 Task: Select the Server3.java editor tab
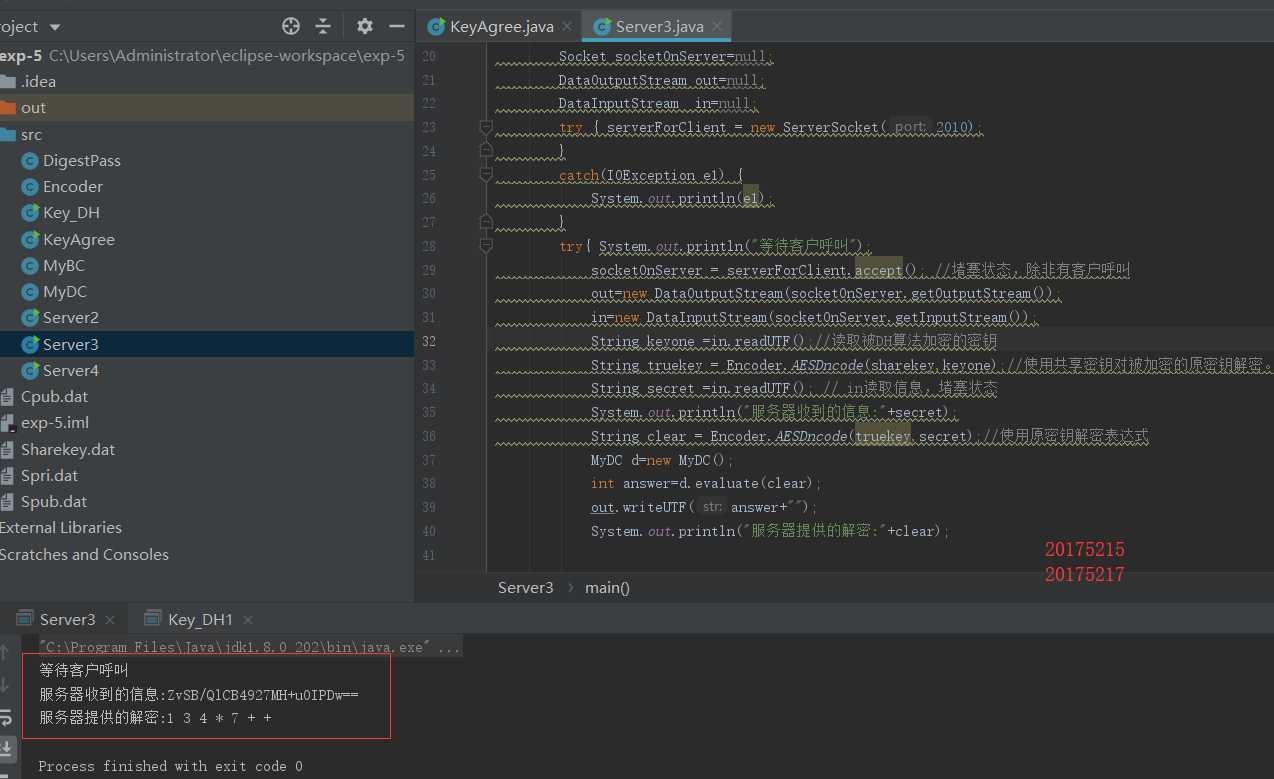[659, 26]
